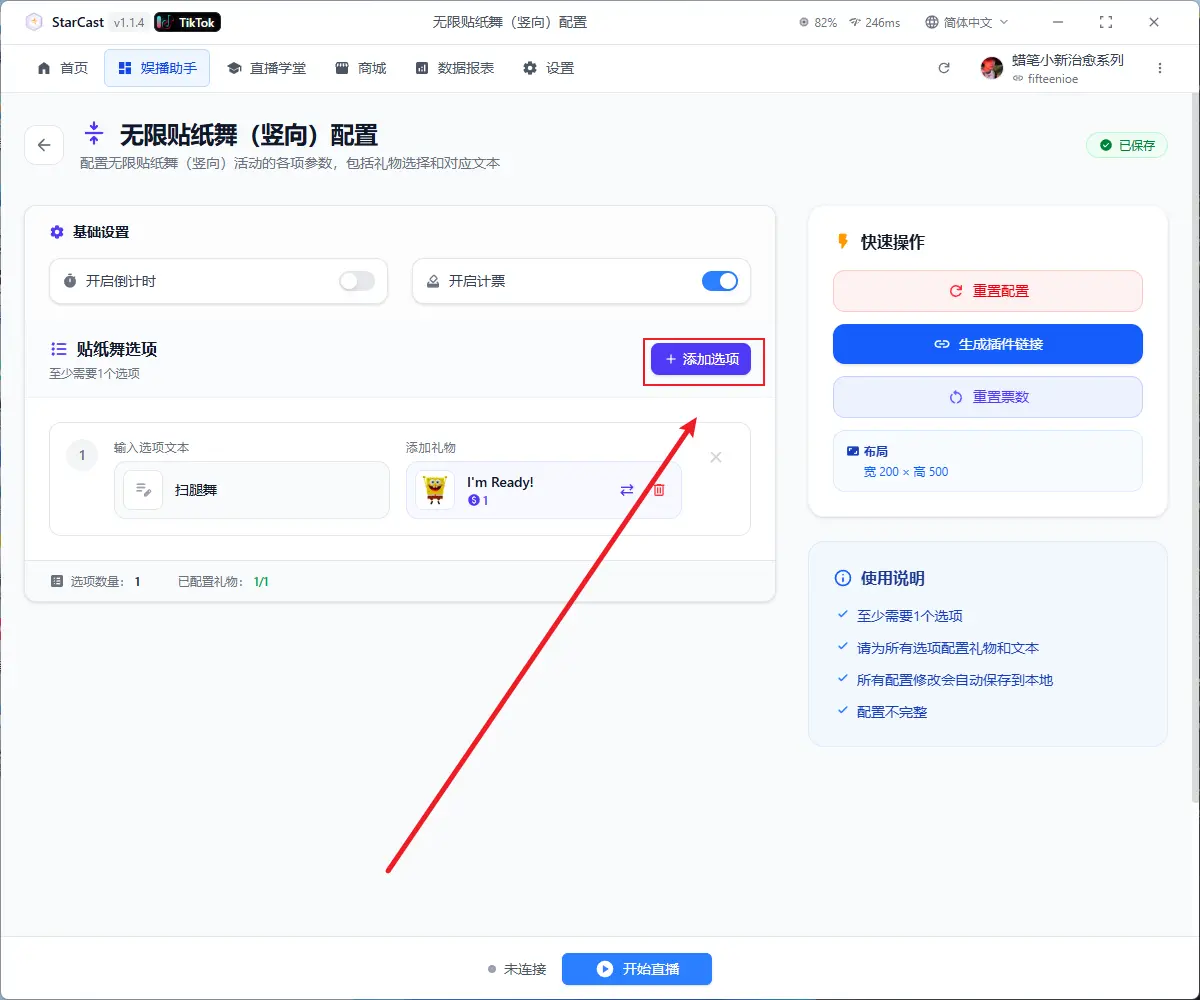Click the swap gift icon for I'm Ready!
This screenshot has width=1200, height=1000.
pos(627,490)
